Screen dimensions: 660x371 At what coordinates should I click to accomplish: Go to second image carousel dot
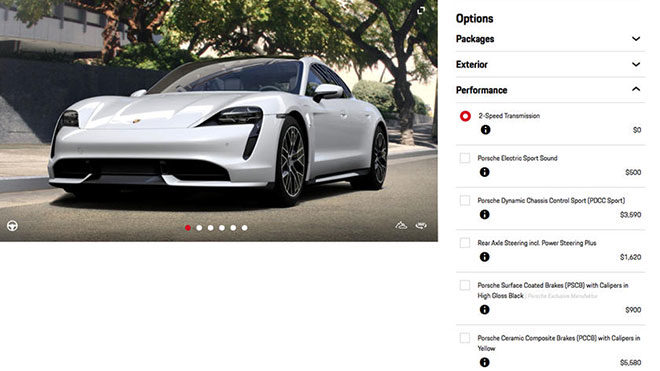point(199,228)
